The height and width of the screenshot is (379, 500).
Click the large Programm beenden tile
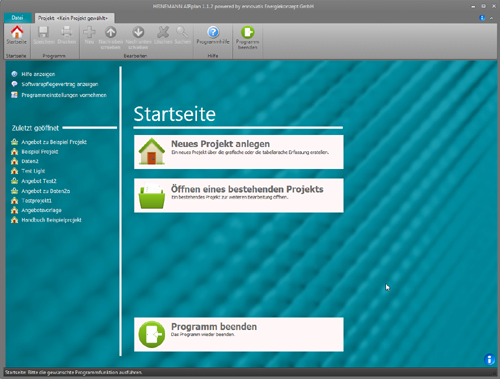tap(239, 334)
